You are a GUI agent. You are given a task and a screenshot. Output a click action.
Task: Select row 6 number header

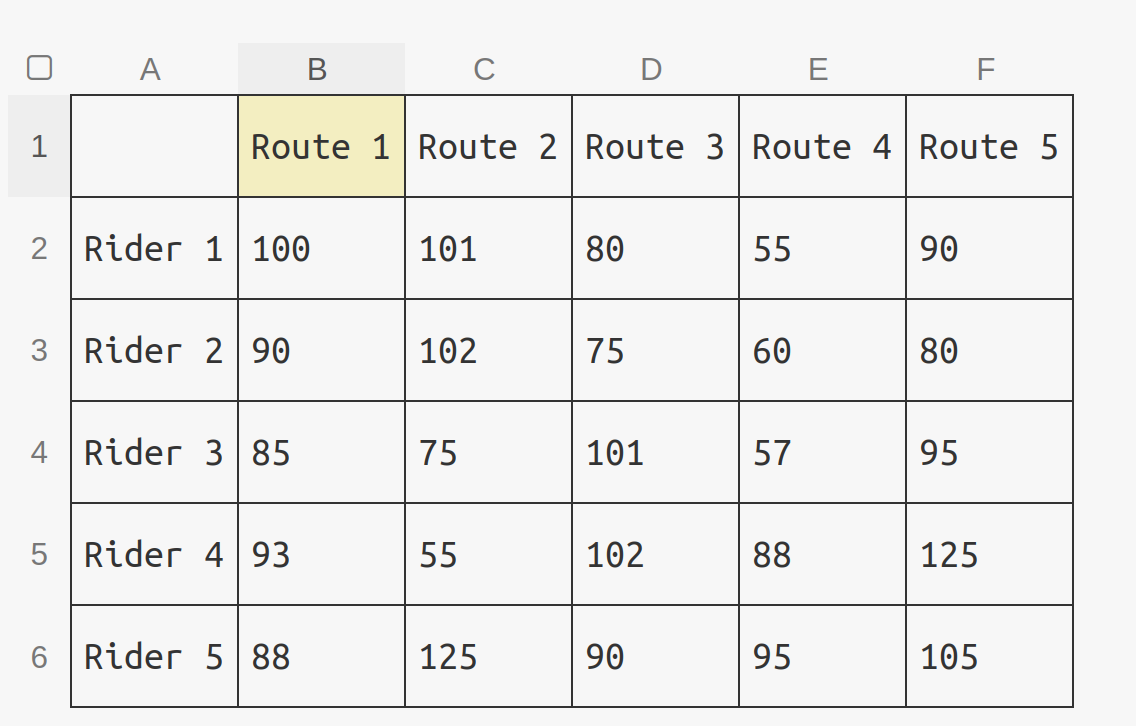coord(39,656)
